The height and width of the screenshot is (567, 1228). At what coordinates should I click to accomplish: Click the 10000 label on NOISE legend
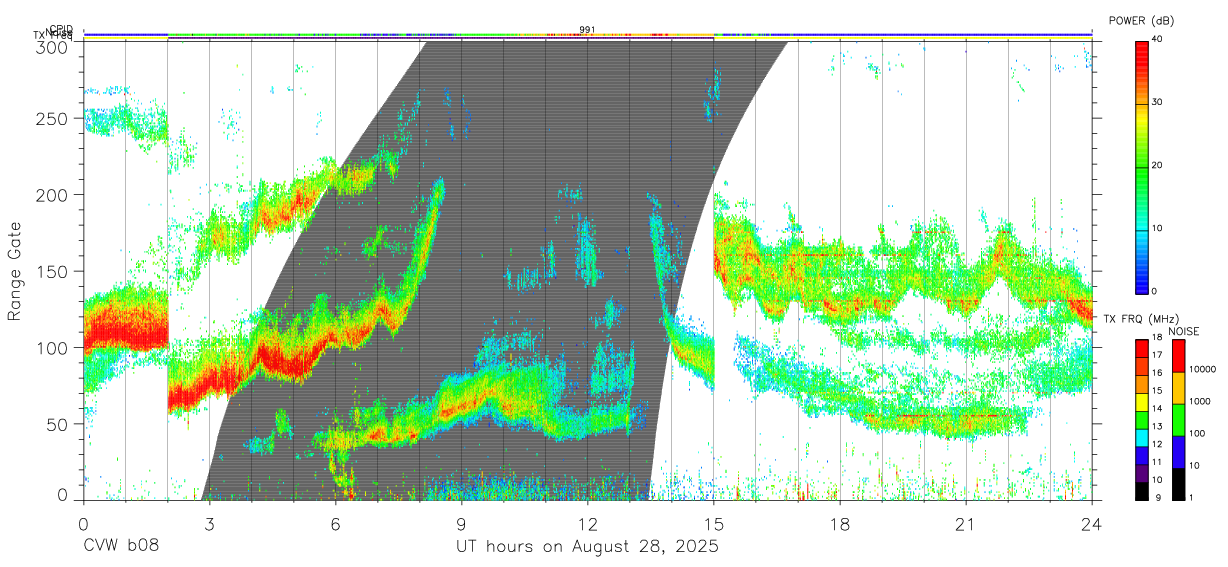pos(1203,369)
